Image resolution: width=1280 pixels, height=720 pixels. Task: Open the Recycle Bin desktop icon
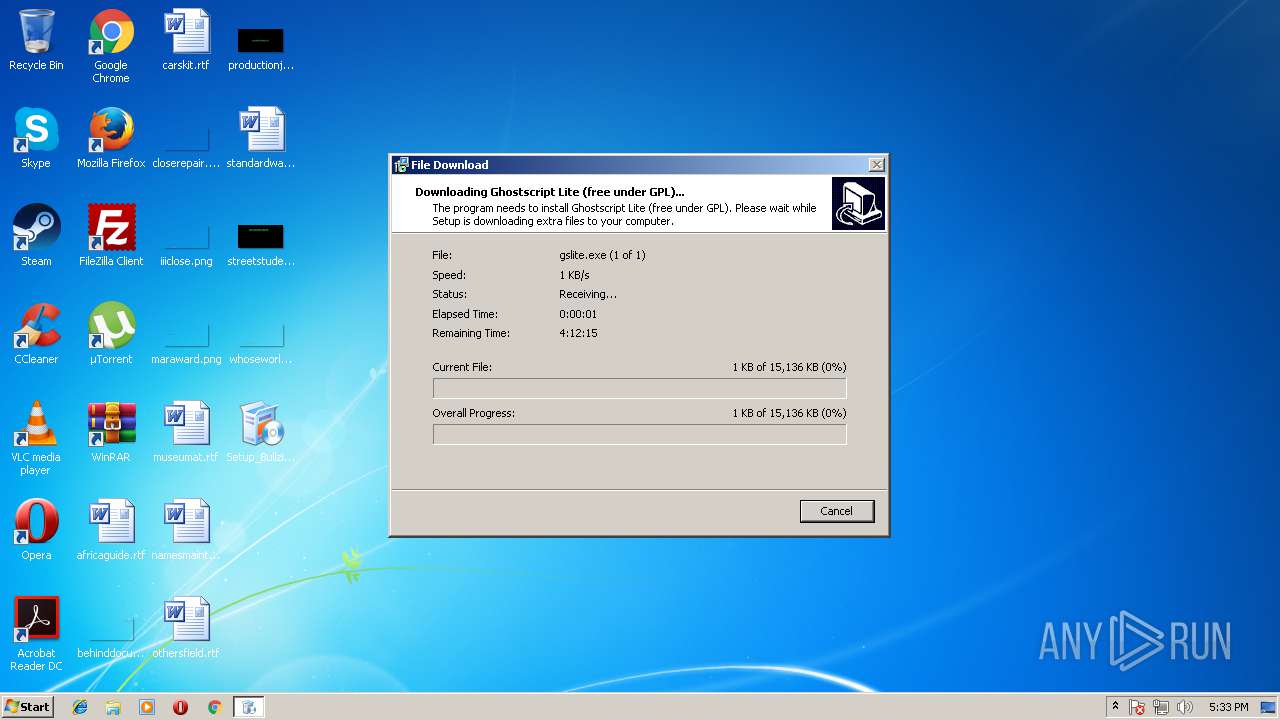pos(36,40)
